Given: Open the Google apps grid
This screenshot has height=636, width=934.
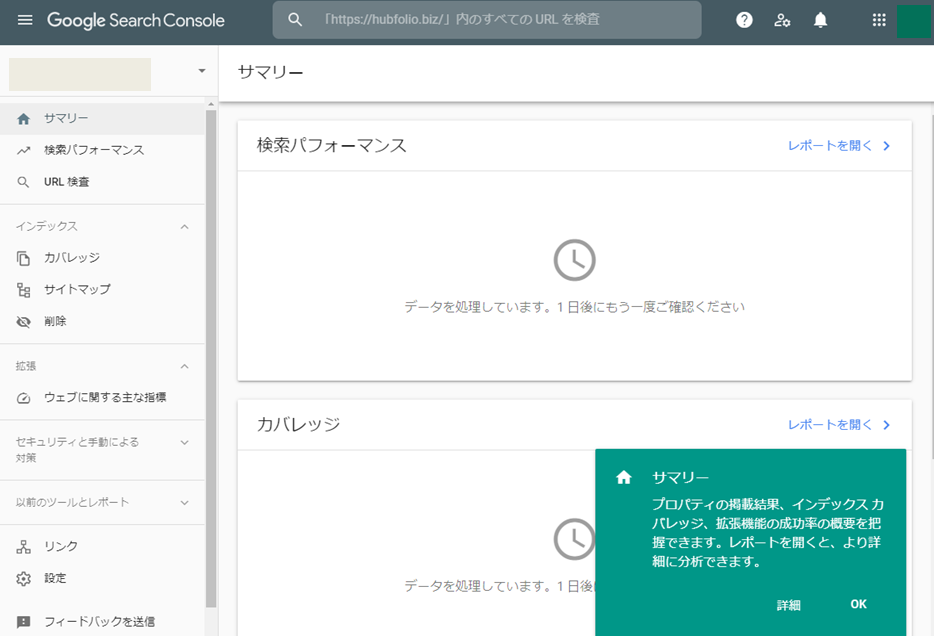Looking at the screenshot, I should tap(879, 20).
